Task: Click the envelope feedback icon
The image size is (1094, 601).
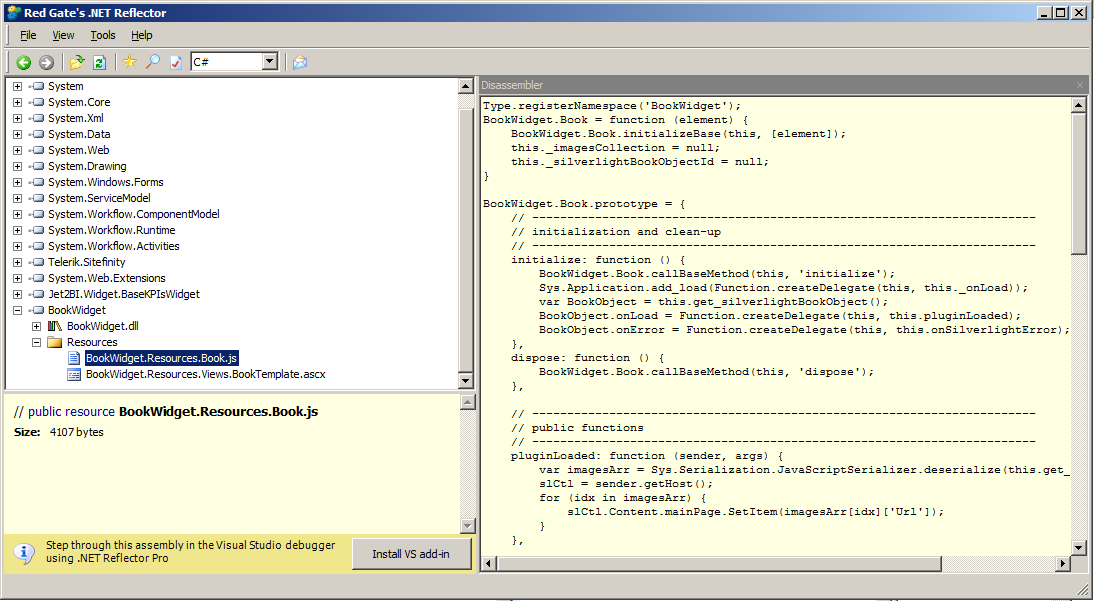Action: tap(300, 62)
